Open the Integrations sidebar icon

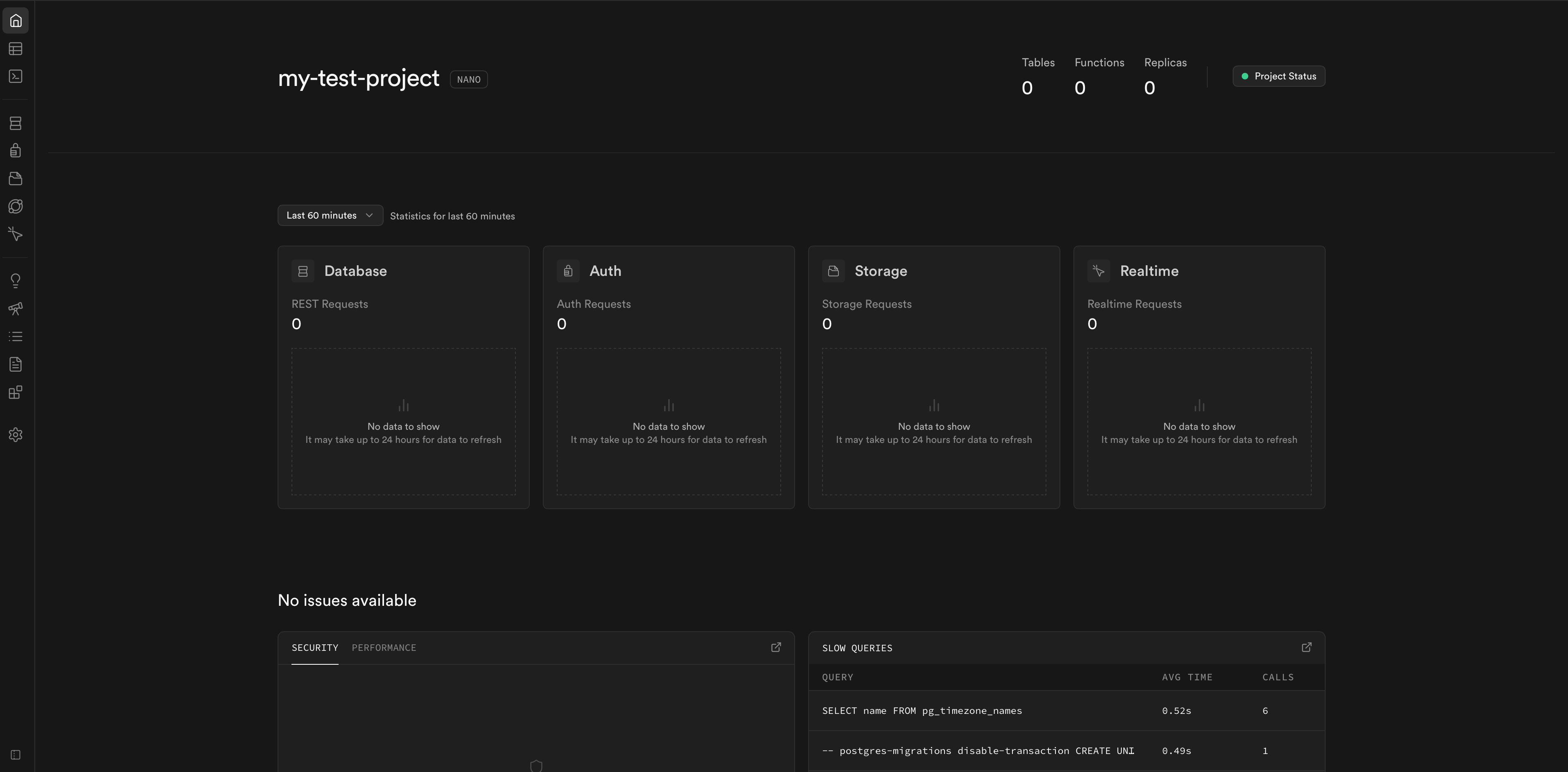coord(16,393)
